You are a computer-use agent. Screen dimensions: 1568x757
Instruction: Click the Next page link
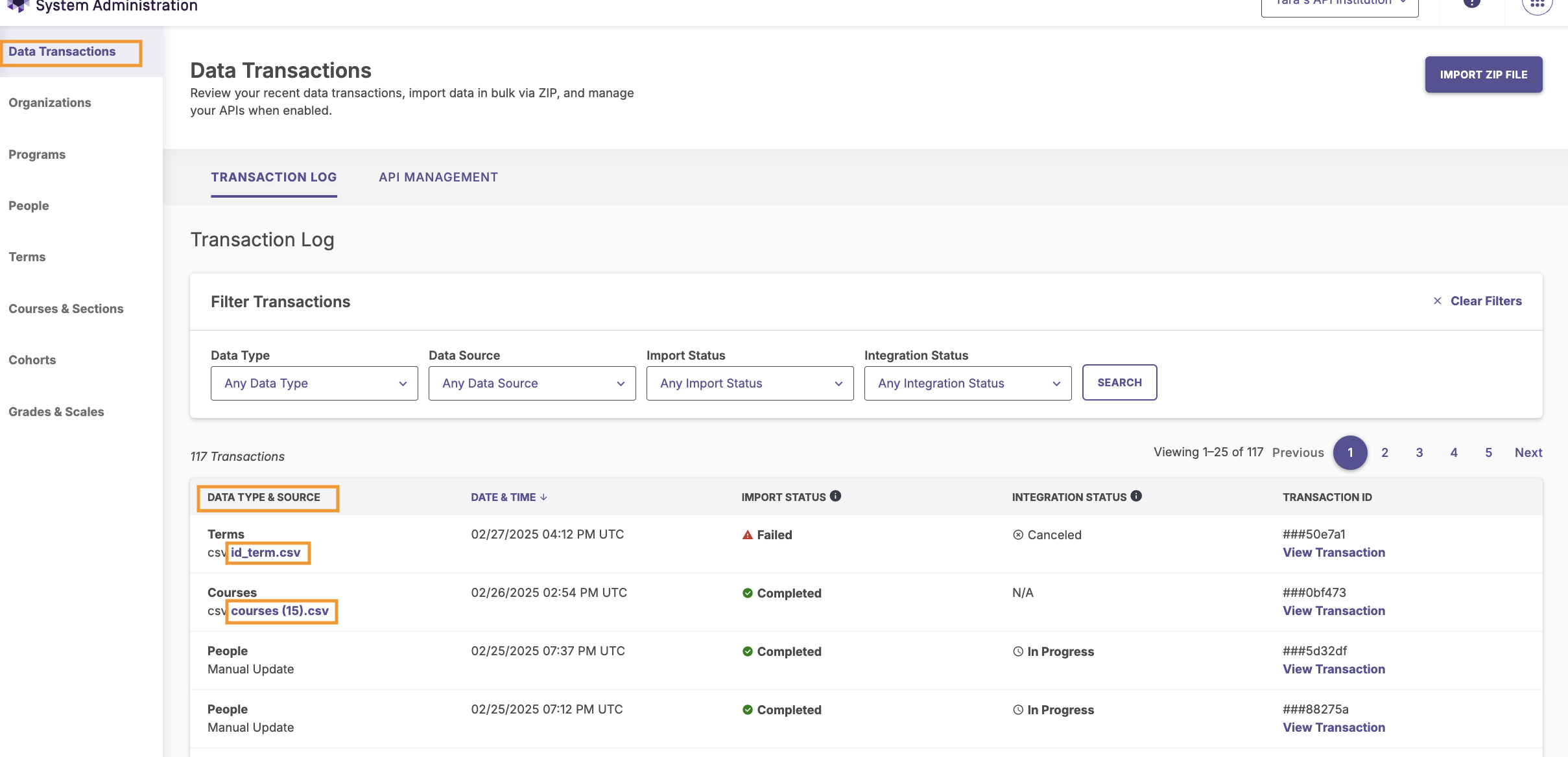[1528, 452]
